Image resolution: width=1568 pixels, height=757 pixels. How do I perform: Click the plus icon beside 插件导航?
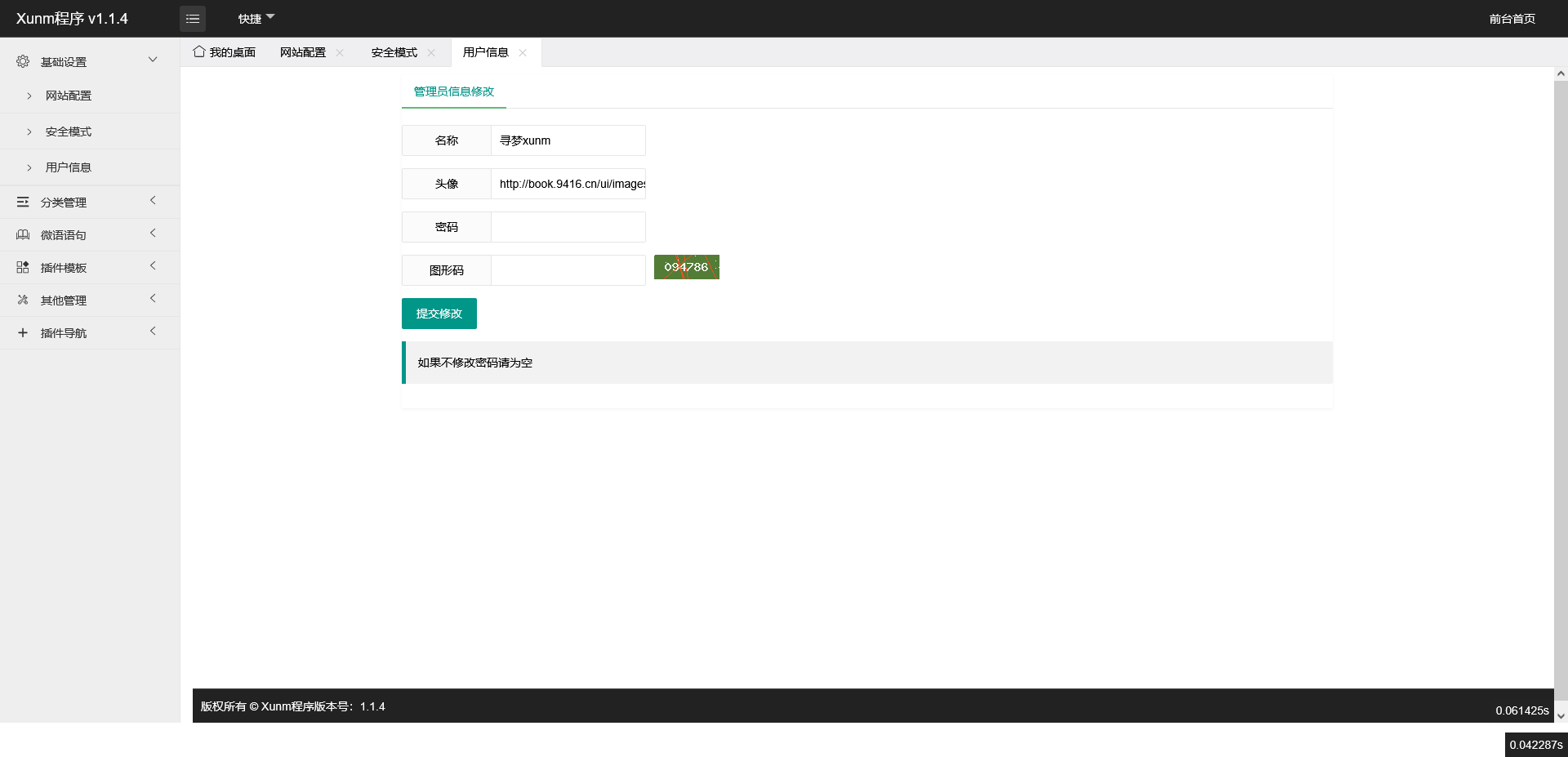[x=23, y=332]
